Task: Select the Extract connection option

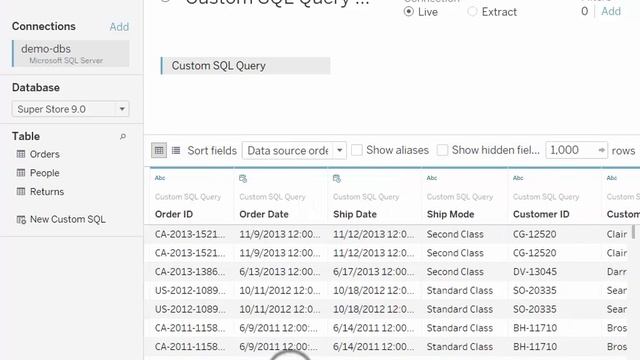Action: pyautogui.click(x=472, y=12)
